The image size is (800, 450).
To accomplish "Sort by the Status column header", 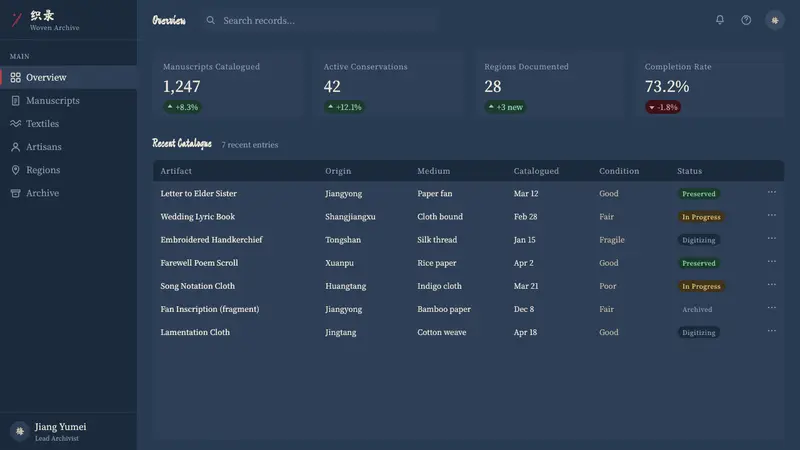I will click(689, 171).
